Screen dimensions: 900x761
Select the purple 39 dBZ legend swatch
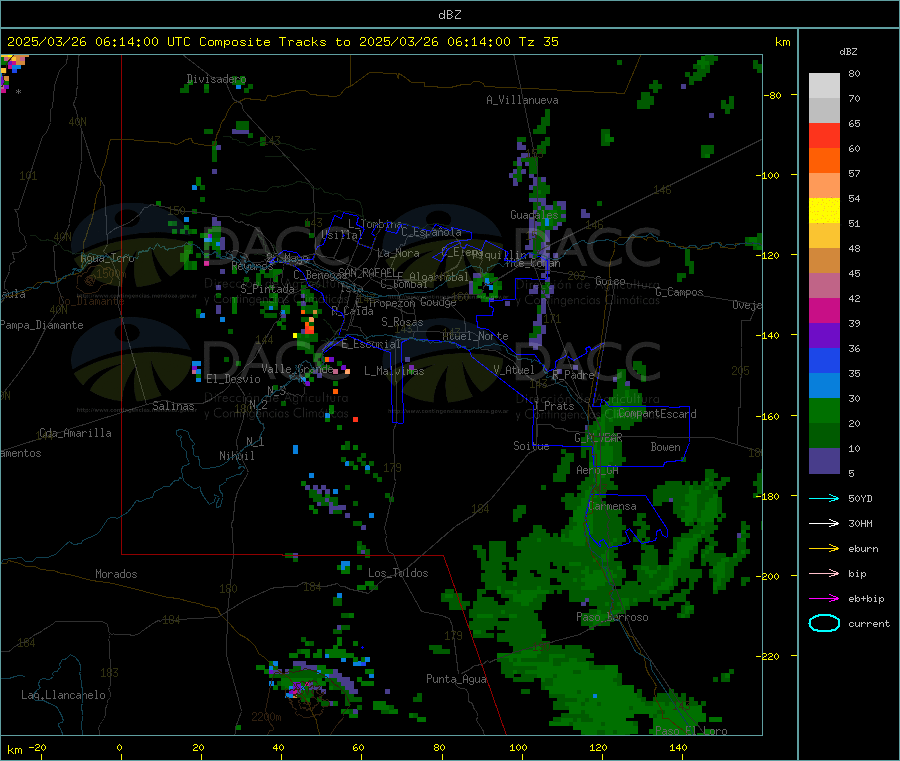point(824,335)
